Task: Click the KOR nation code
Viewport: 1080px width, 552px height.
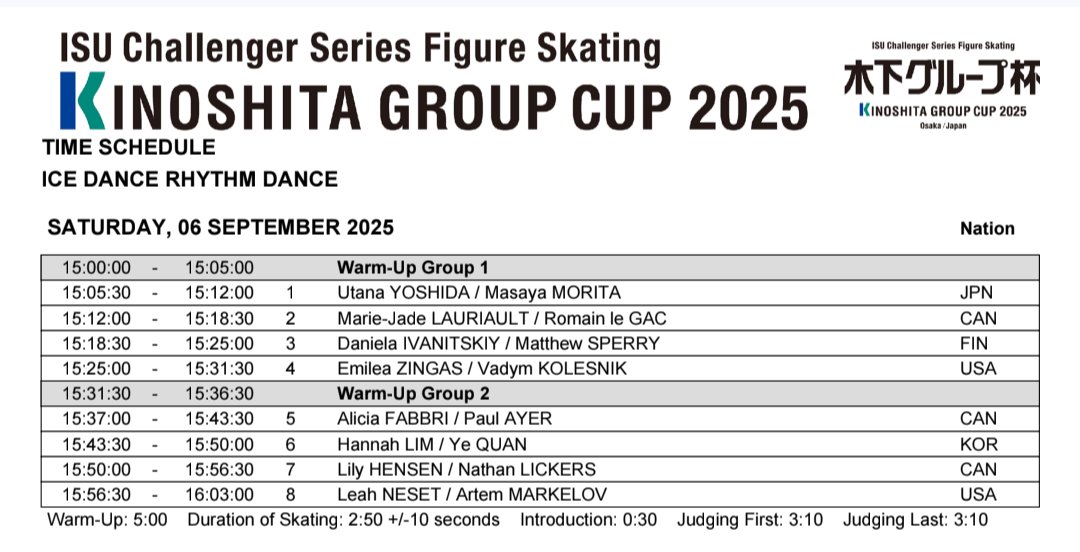Action: tap(977, 444)
